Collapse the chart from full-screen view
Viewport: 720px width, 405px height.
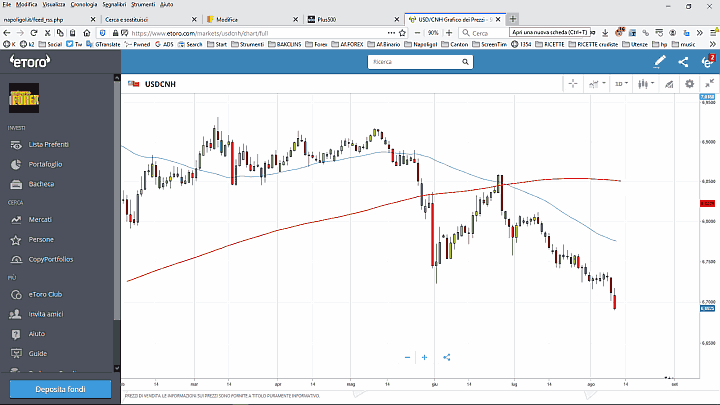[707, 85]
